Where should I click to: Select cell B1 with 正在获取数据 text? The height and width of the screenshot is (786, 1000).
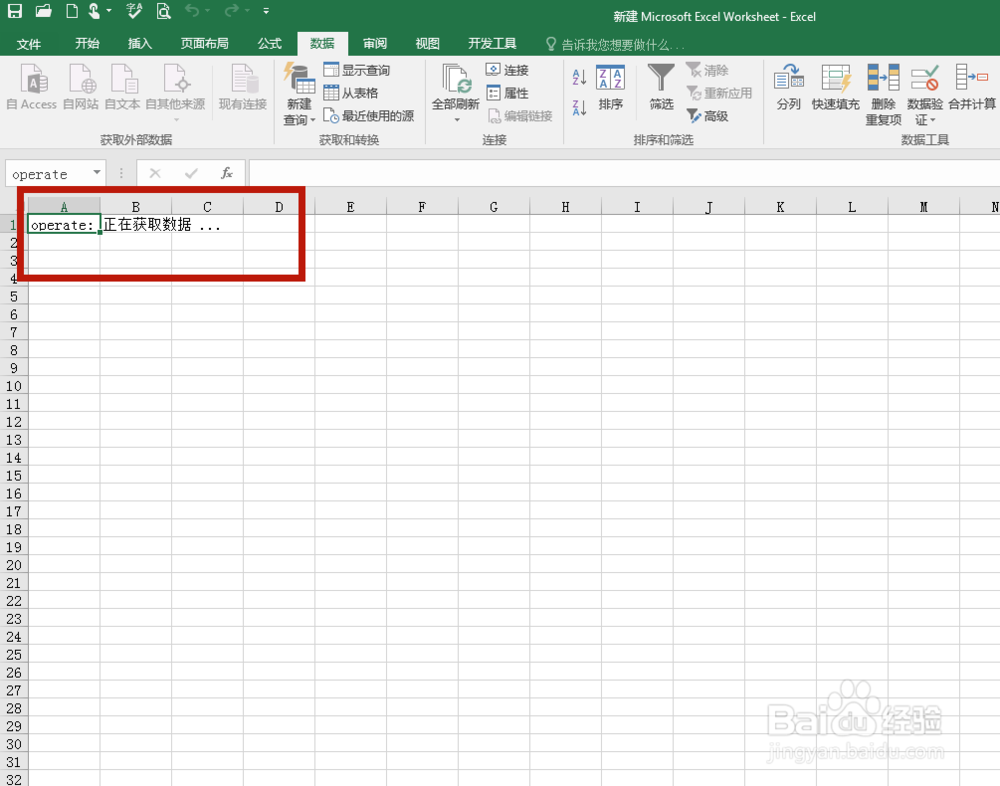[x=135, y=225]
